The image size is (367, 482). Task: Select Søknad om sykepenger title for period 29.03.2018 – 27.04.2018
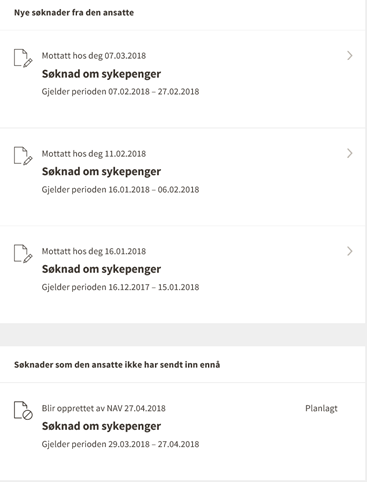pyautogui.click(x=101, y=426)
